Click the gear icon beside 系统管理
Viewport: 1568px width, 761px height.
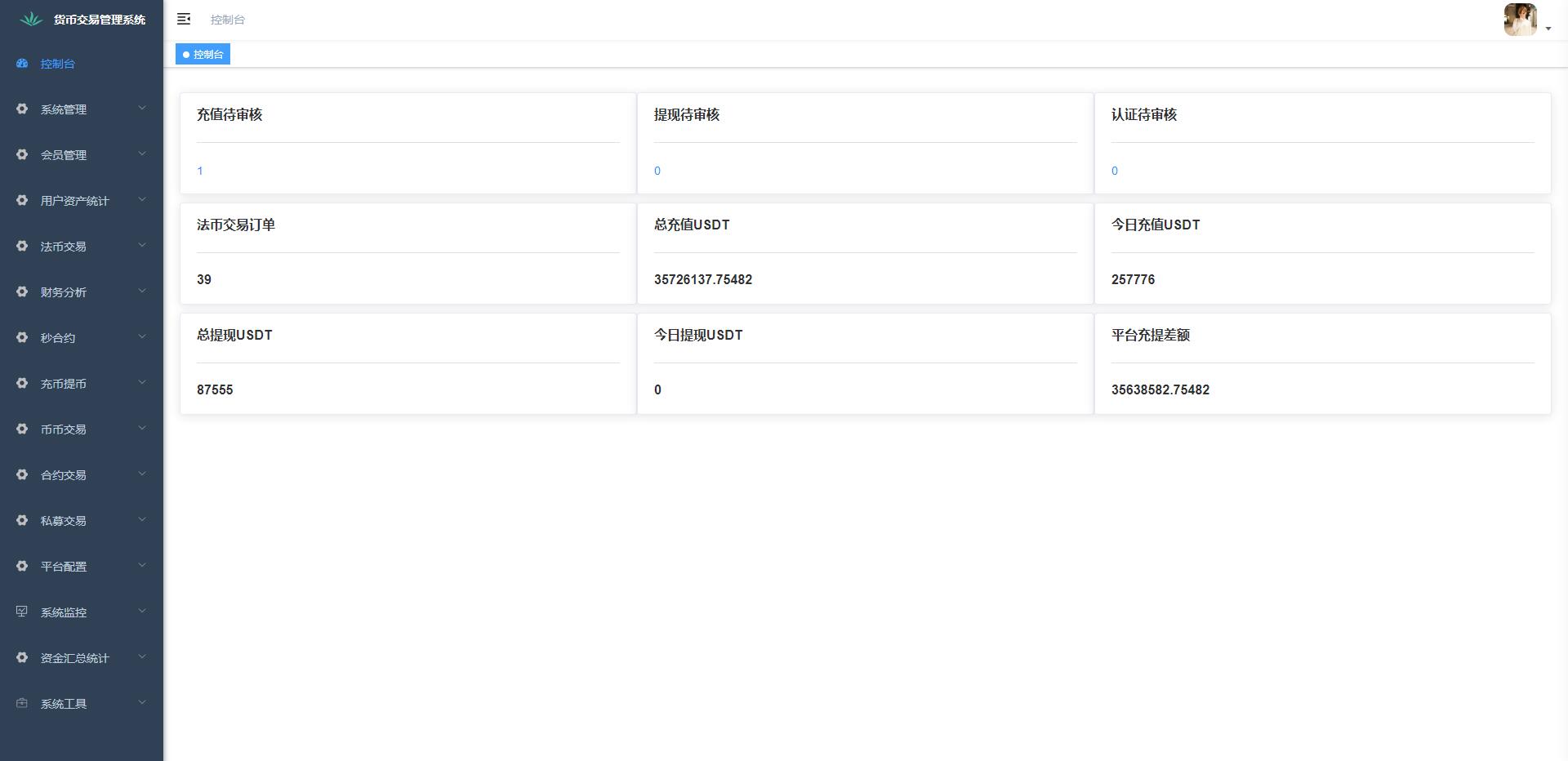pos(22,109)
